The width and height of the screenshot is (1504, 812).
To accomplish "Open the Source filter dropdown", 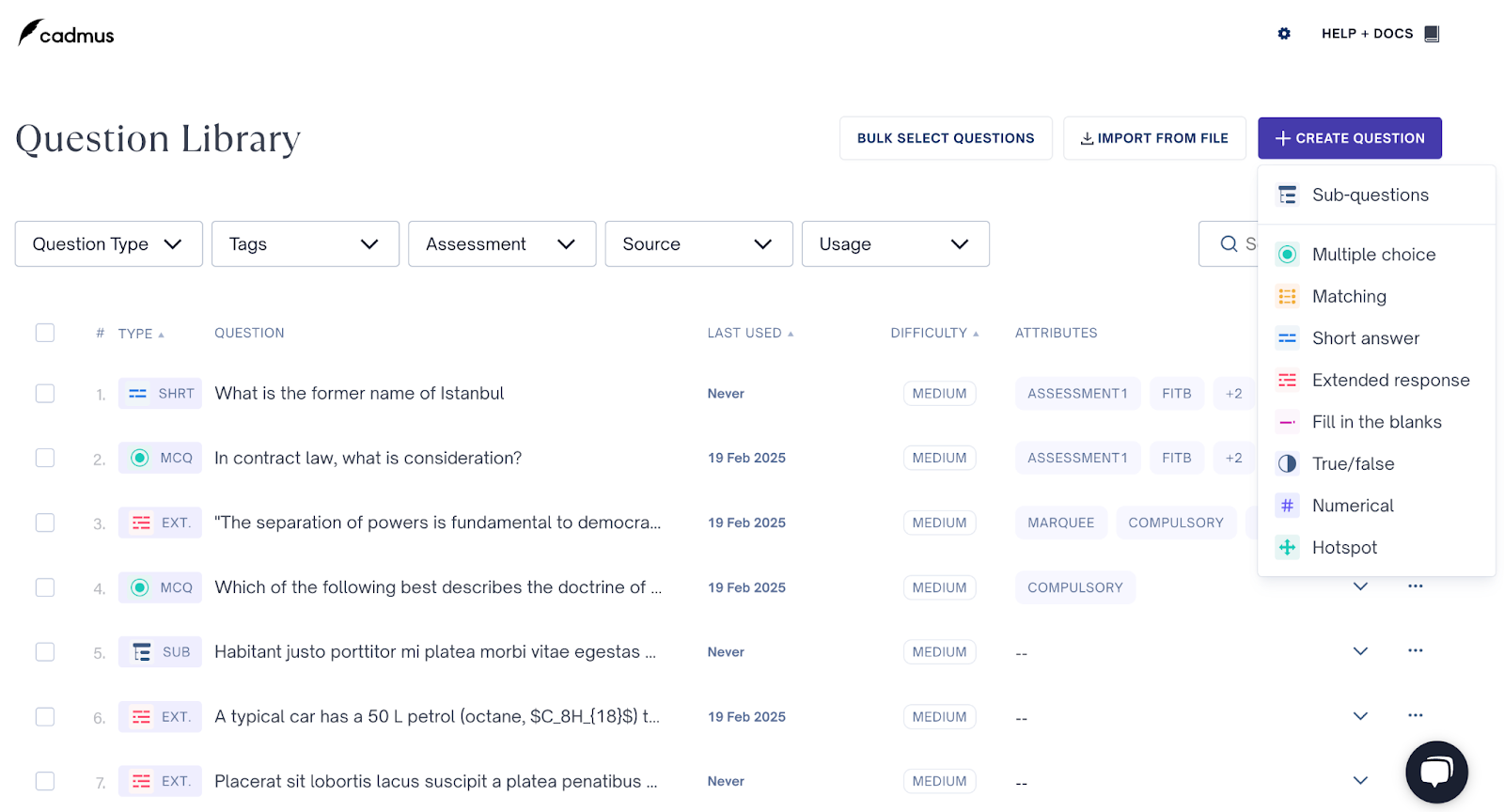I will 699,244.
